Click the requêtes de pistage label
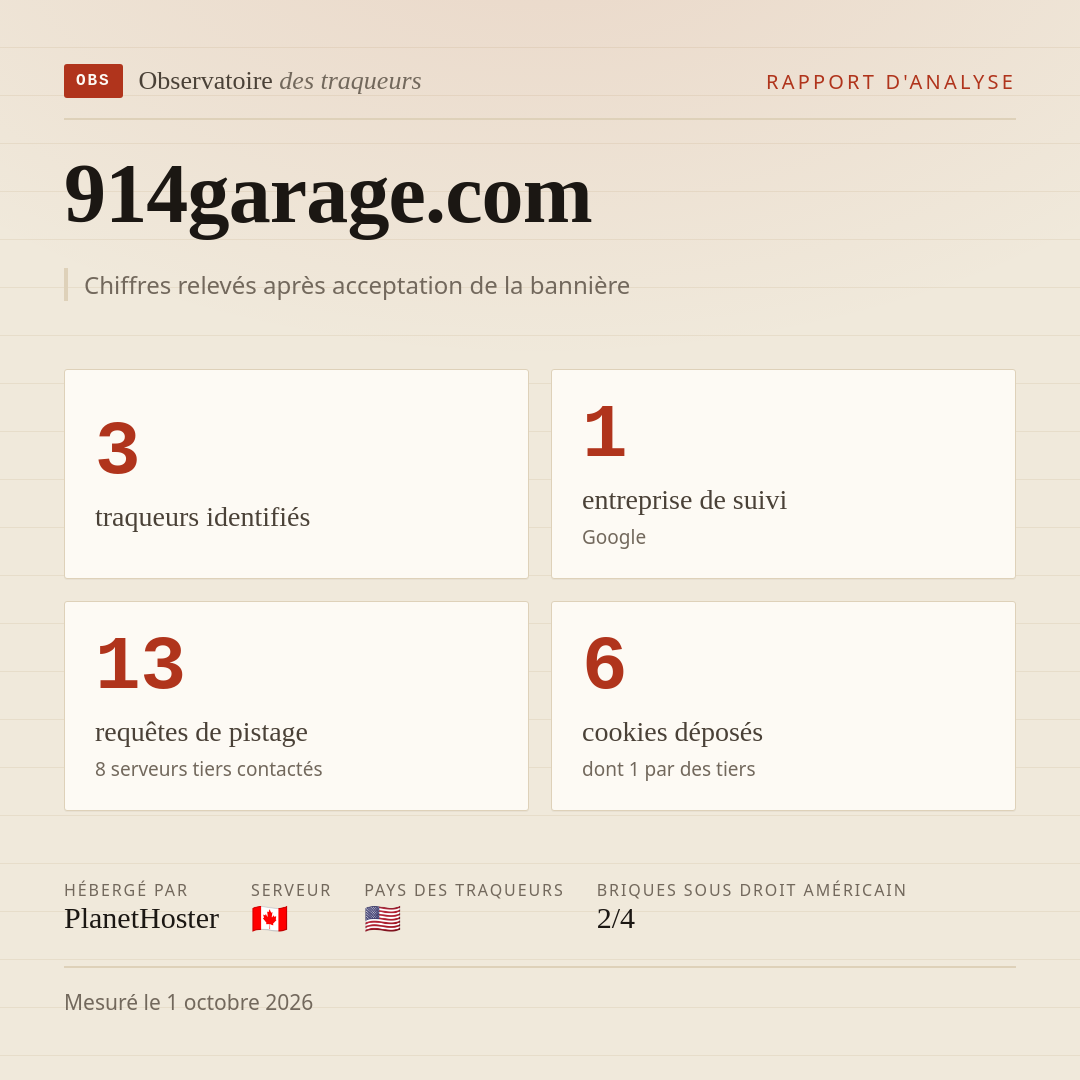The image size is (1080, 1080). point(201,732)
